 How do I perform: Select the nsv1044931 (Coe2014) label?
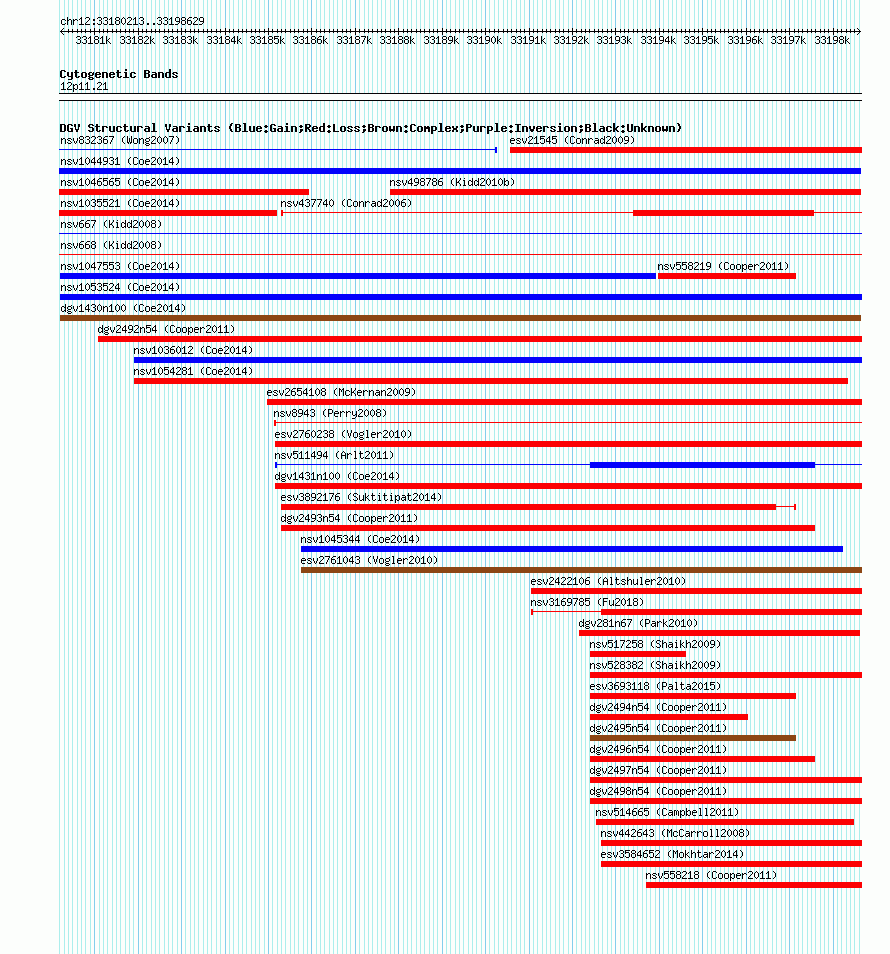(x=120, y=161)
